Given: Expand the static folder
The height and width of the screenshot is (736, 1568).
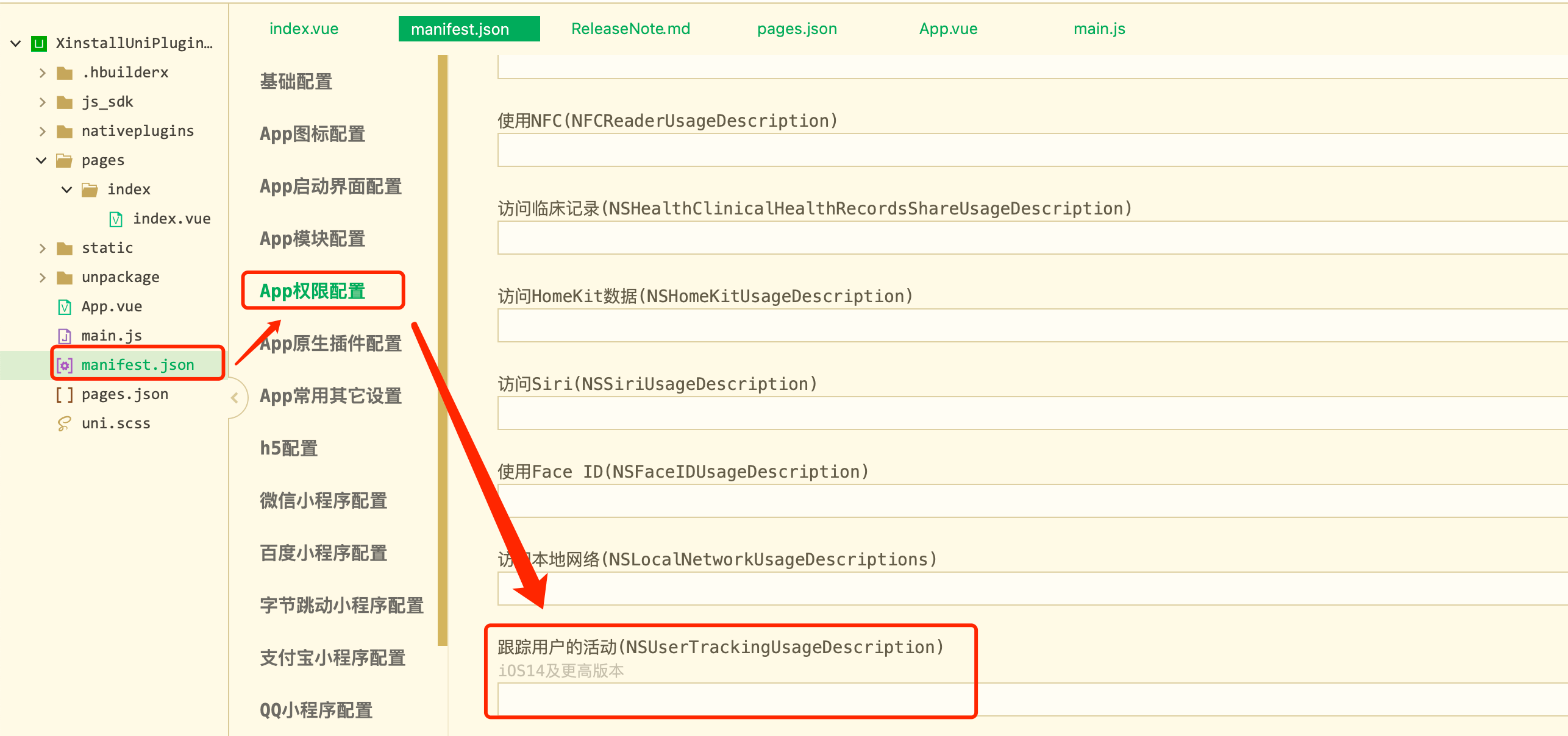Looking at the screenshot, I should click(x=41, y=247).
